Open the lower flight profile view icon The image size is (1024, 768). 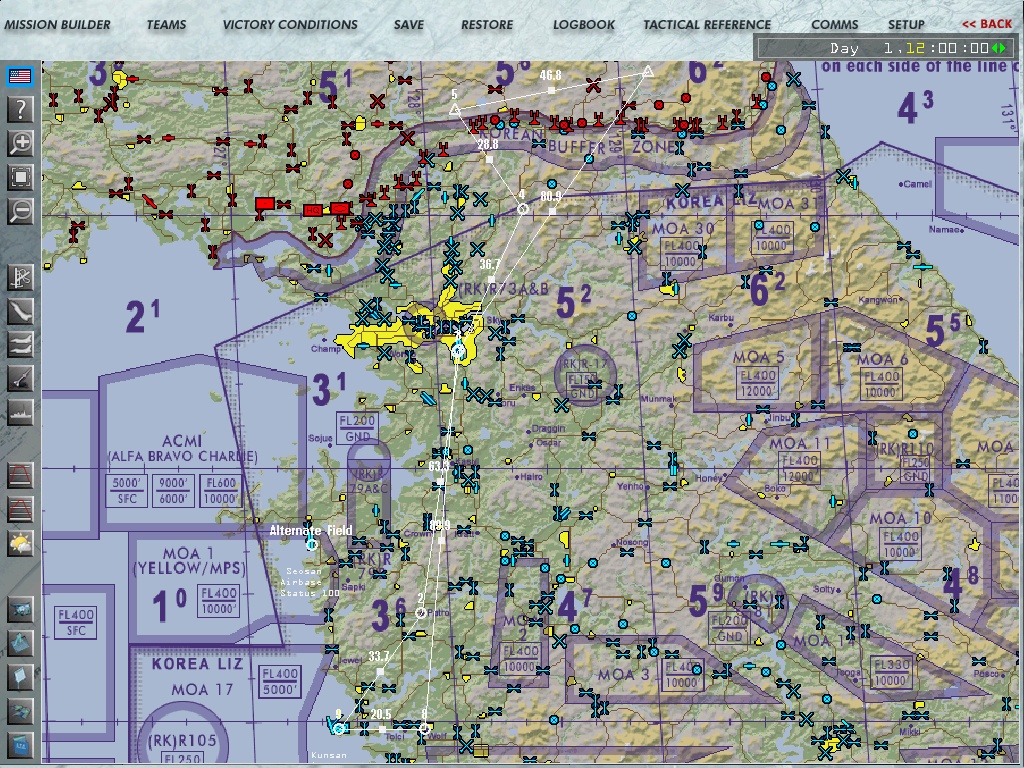(x=20, y=509)
